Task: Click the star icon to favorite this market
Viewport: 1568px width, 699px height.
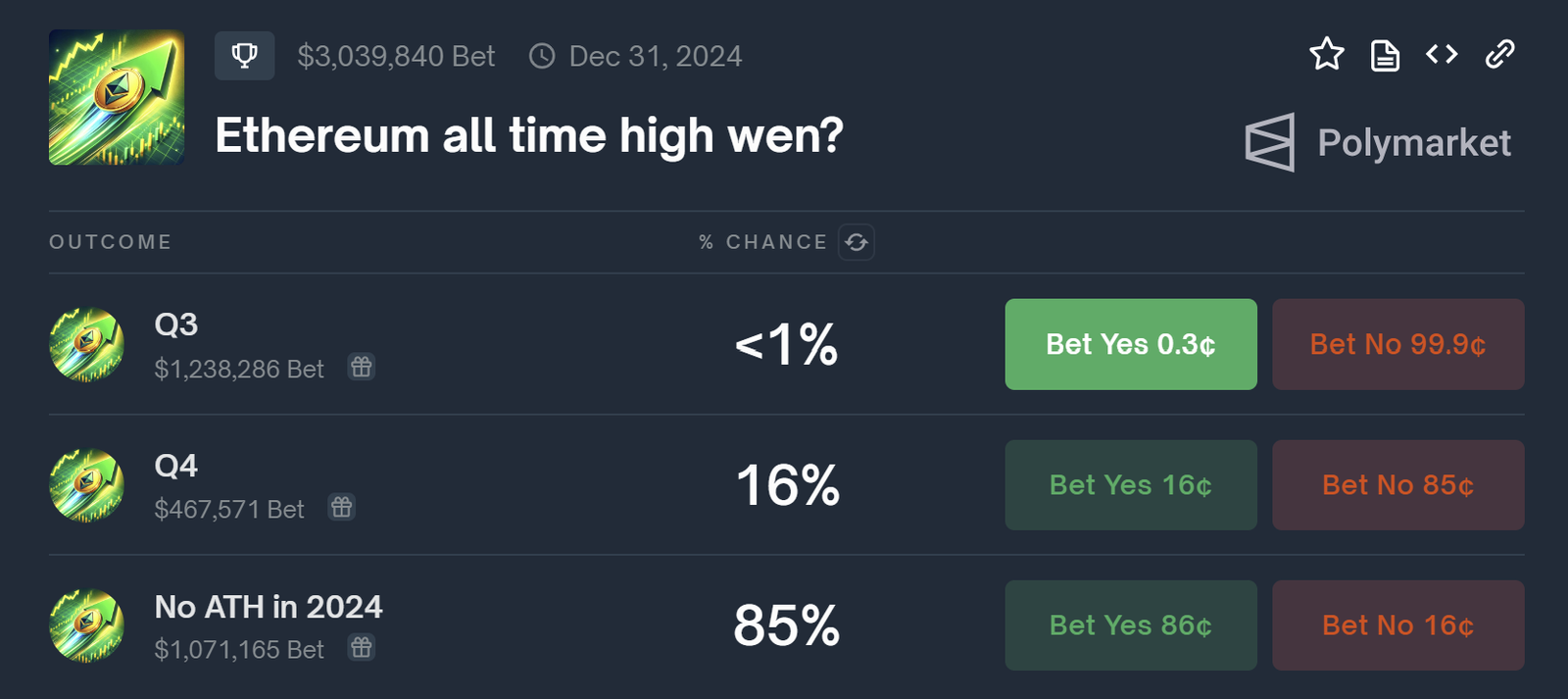Action: click(1325, 55)
